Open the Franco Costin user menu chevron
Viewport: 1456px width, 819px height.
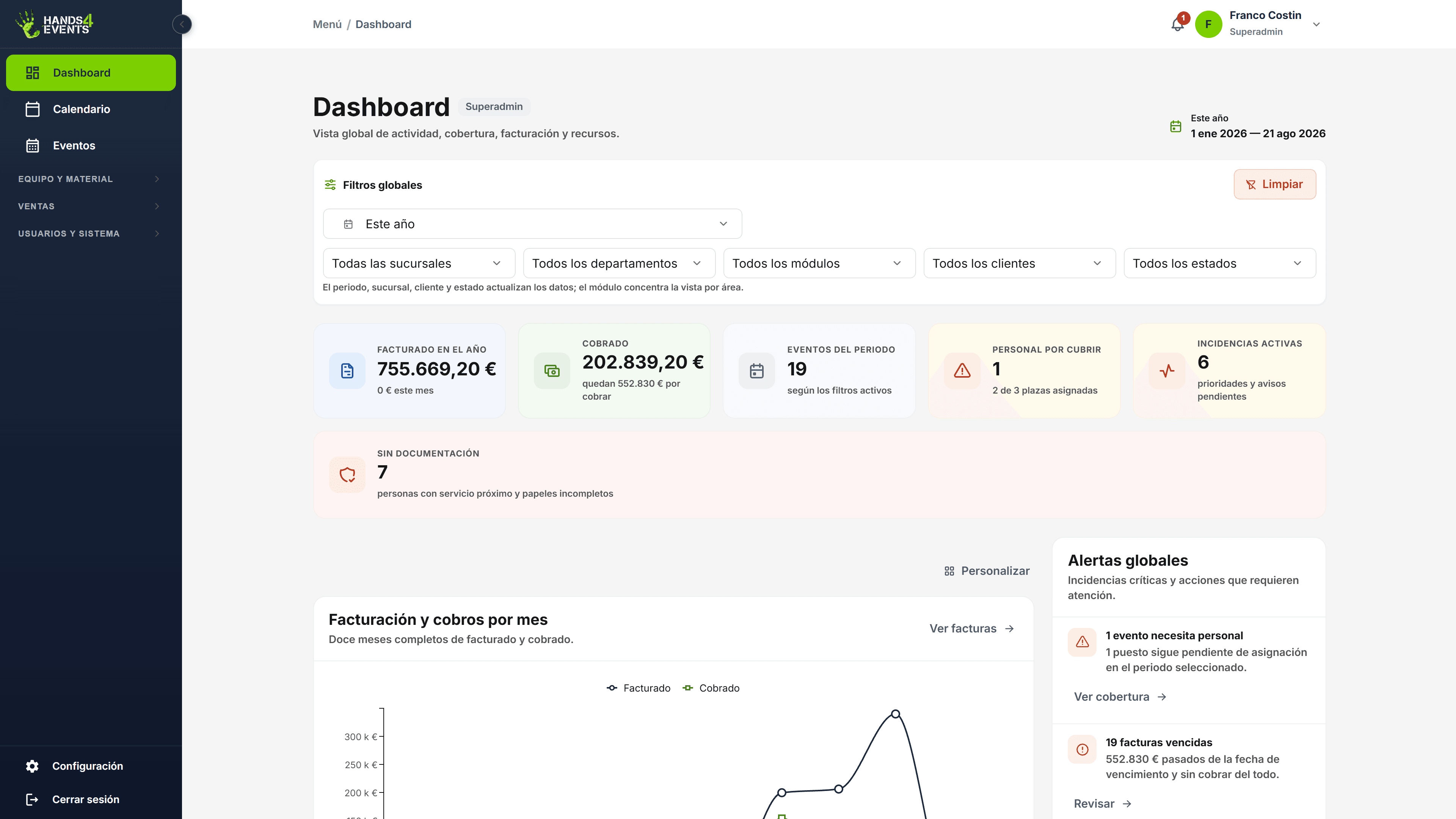1316,24
